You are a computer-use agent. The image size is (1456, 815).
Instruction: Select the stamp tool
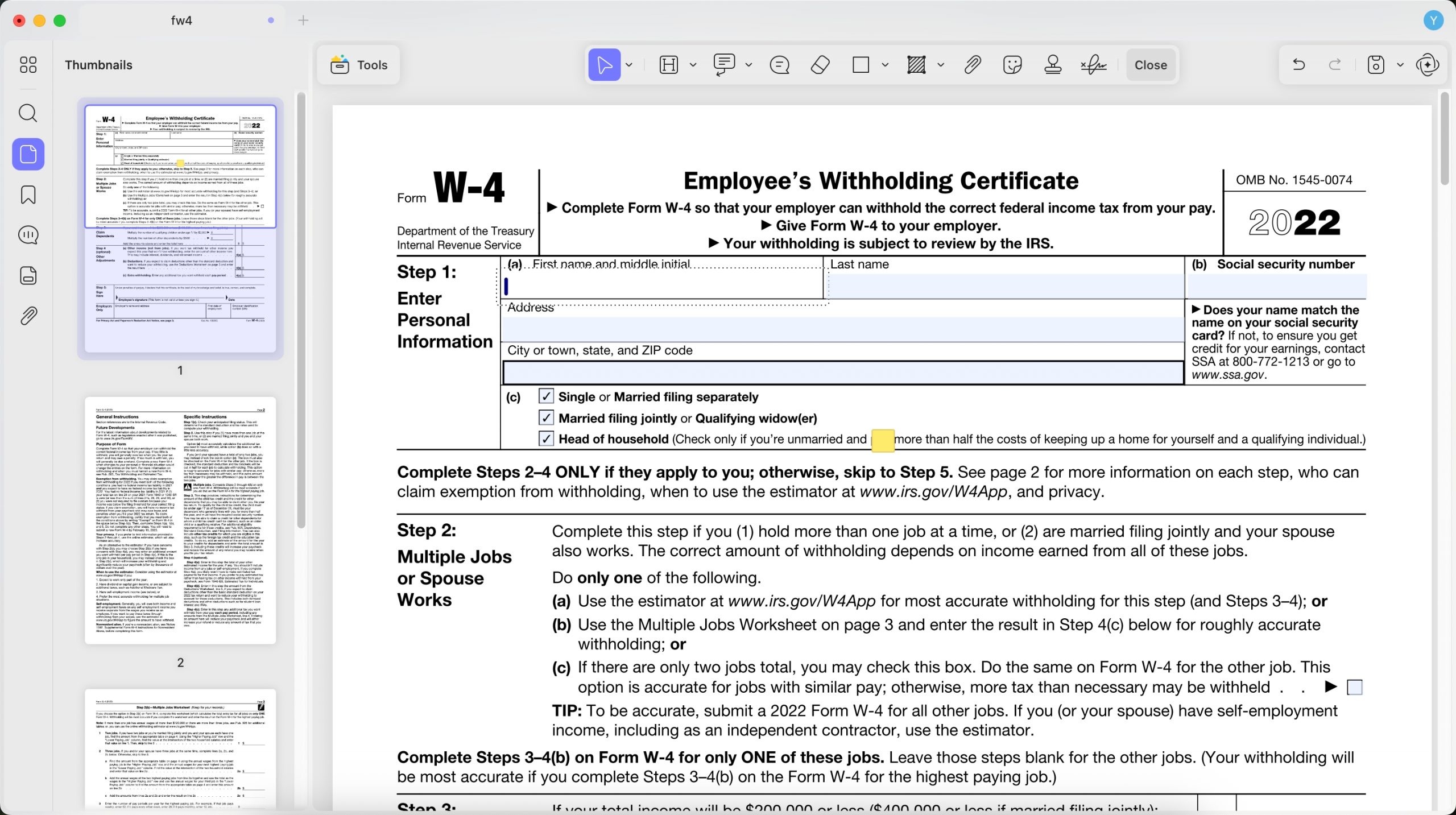(x=1053, y=65)
